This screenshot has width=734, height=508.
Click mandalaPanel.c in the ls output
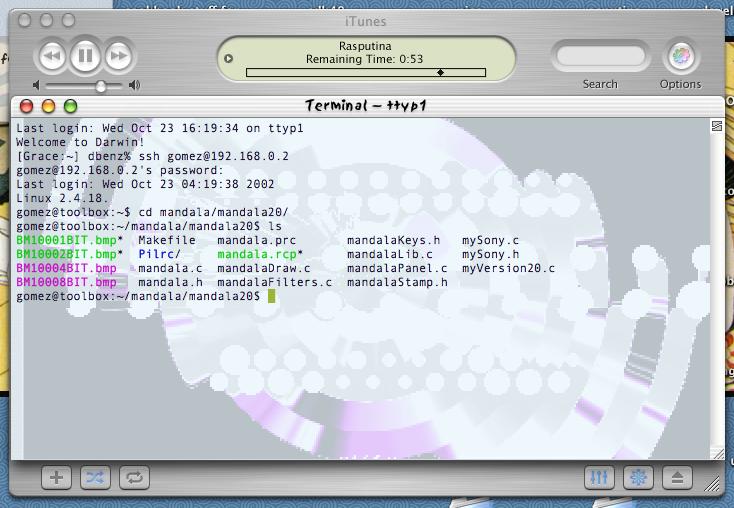[397, 268]
